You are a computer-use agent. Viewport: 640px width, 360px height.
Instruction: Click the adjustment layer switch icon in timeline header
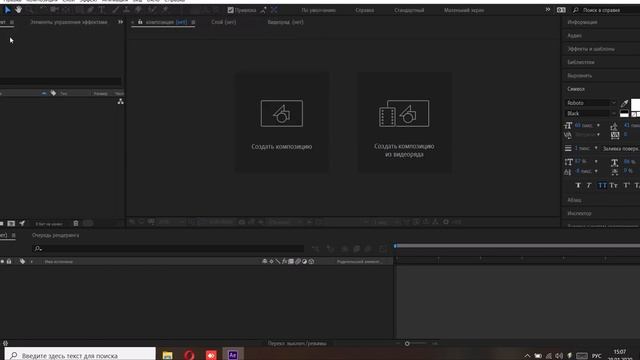[304, 261]
